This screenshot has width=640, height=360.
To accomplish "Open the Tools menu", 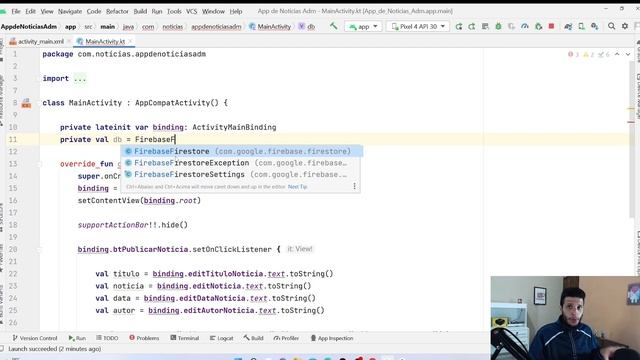I will [174, 11].
